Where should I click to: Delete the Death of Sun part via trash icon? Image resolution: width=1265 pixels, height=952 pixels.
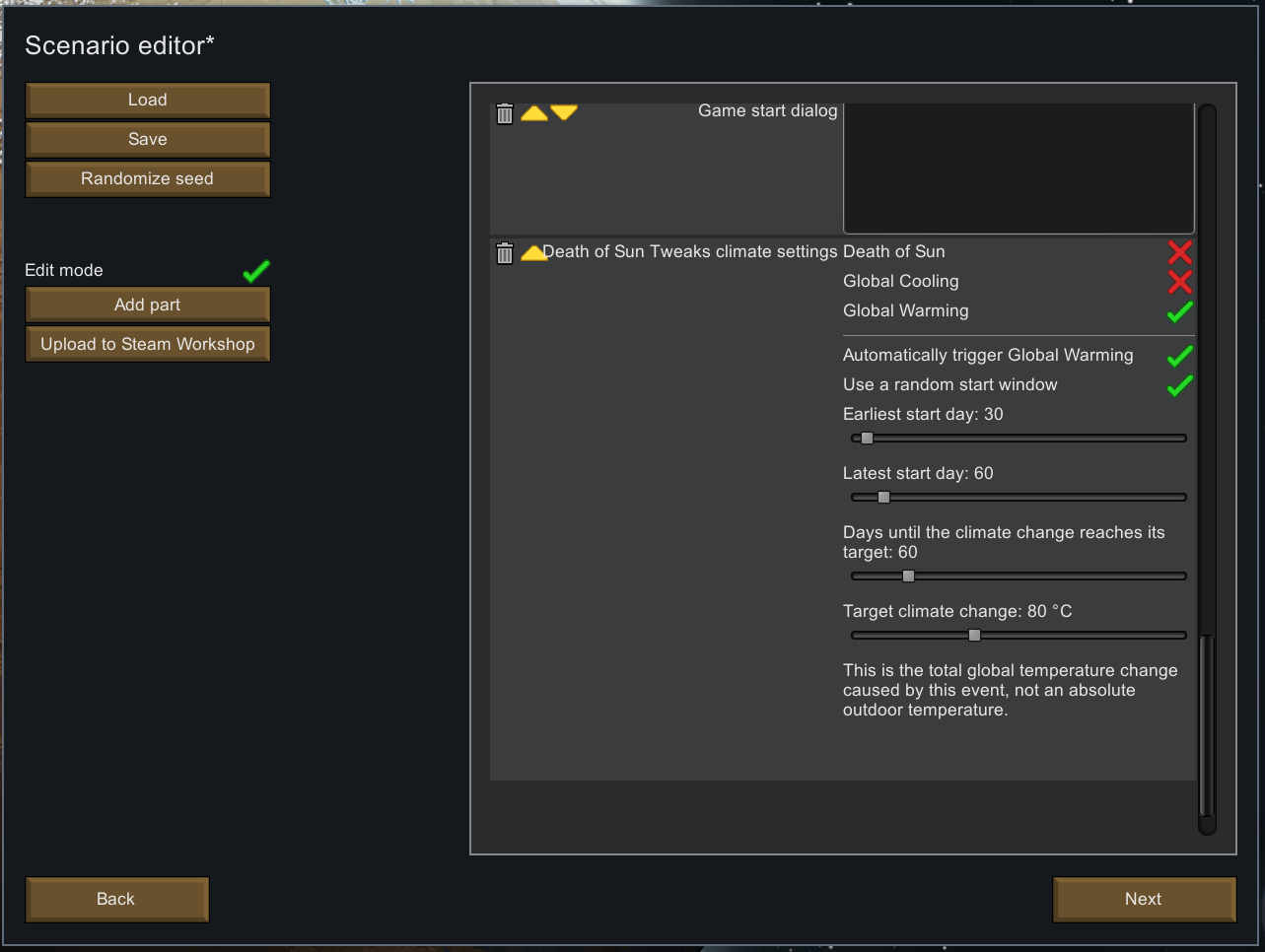tap(505, 253)
